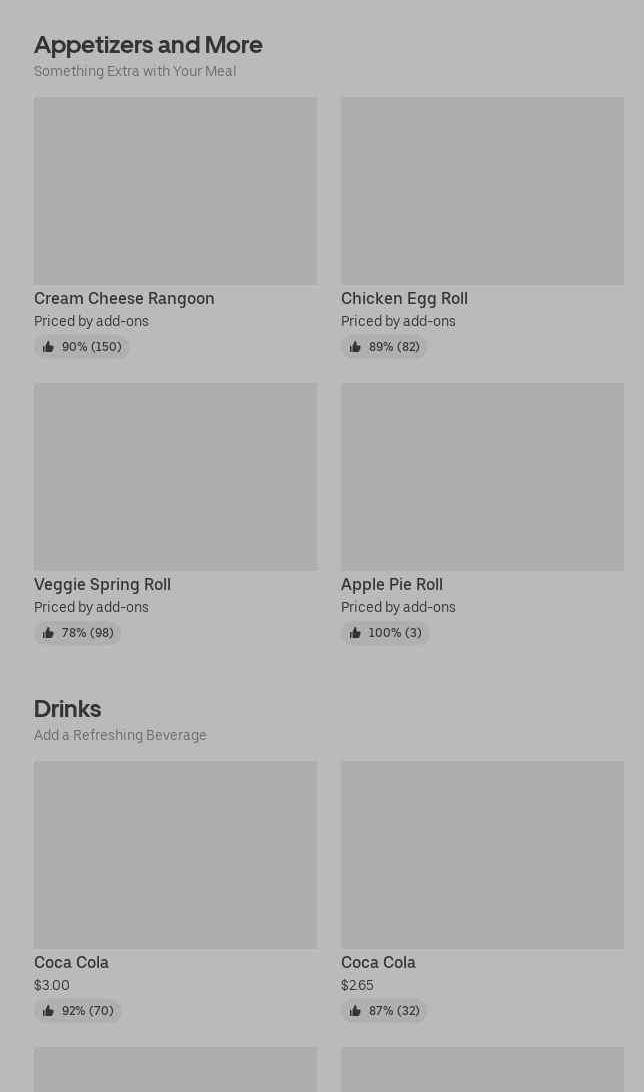Image resolution: width=644 pixels, height=1092 pixels.
Task: Click thumbs-up icon under Chicken Egg Roll
Action: [355, 347]
